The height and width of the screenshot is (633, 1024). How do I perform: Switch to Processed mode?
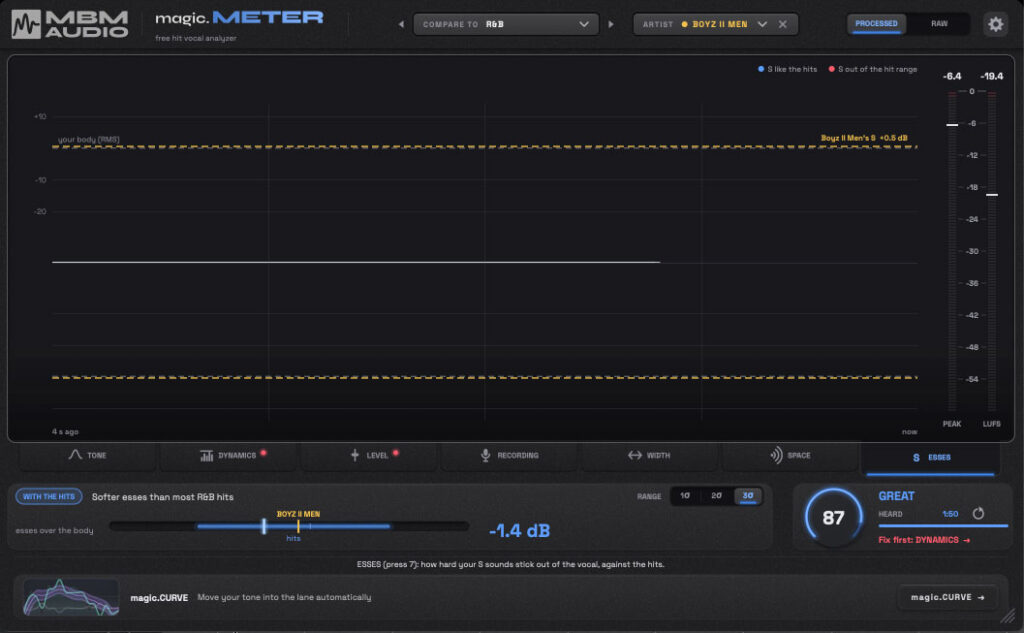876,24
